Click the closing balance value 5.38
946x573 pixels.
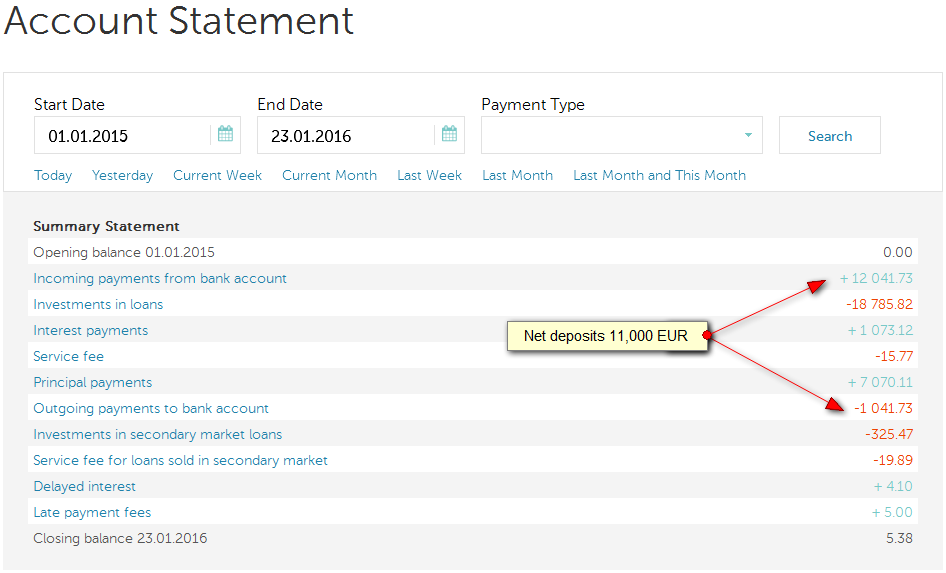pos(899,538)
